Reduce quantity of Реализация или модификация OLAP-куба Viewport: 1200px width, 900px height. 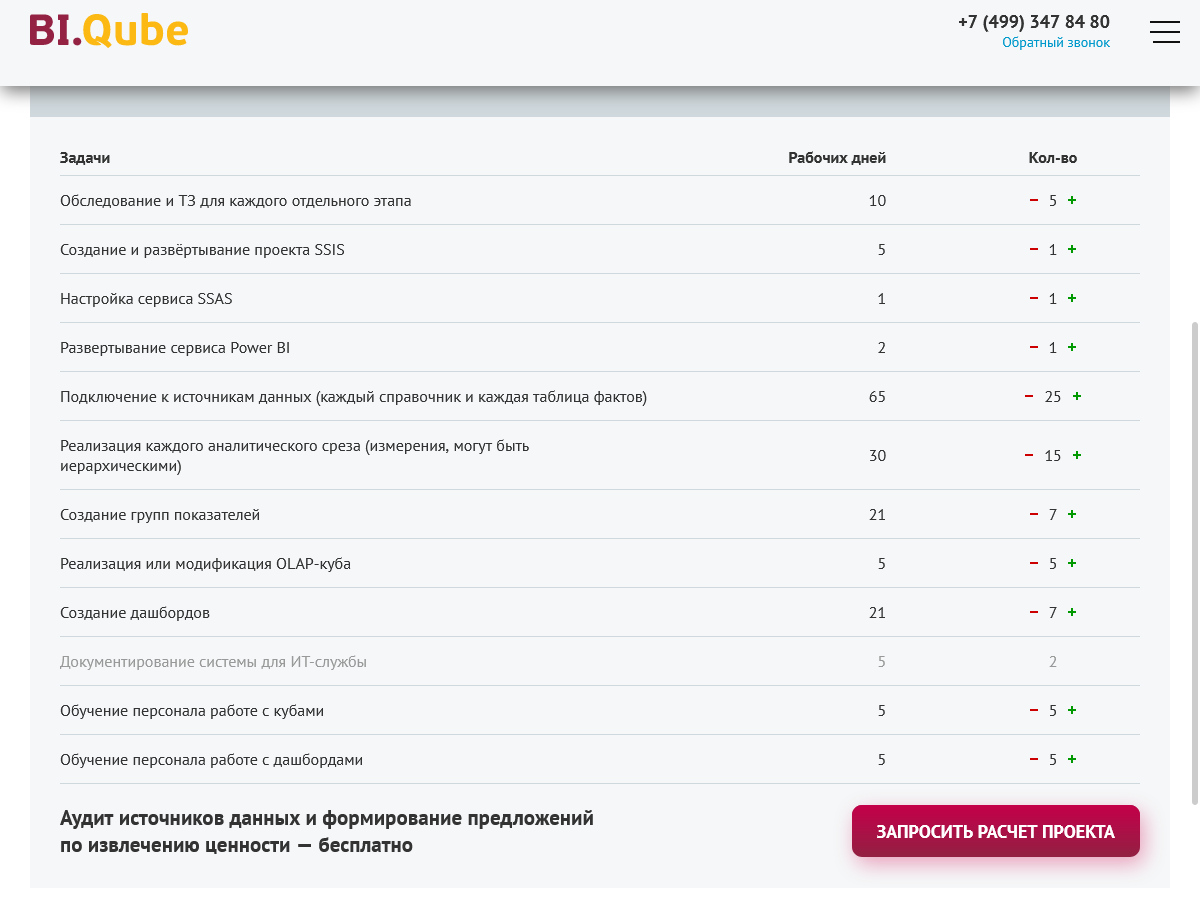click(1034, 563)
